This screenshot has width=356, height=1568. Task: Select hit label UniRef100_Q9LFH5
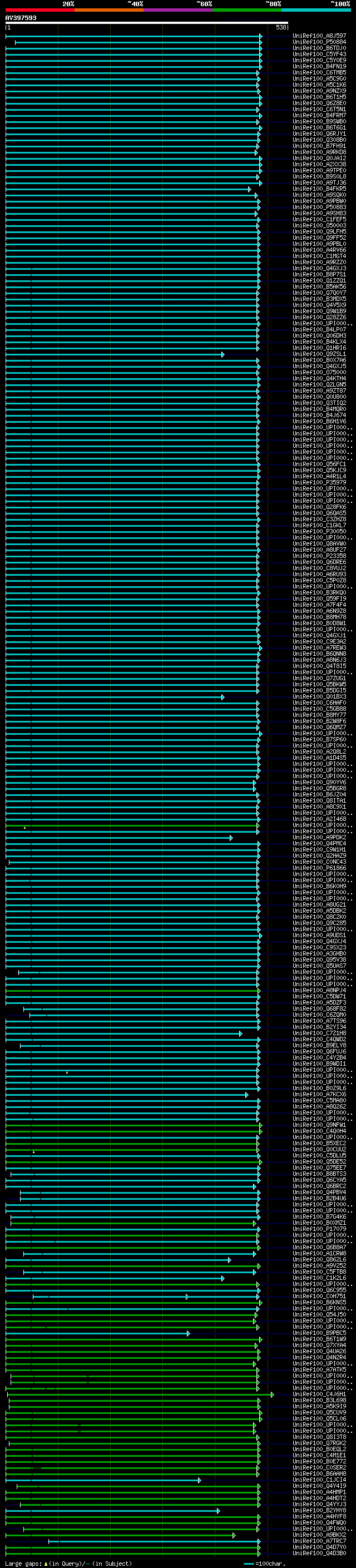319,231
